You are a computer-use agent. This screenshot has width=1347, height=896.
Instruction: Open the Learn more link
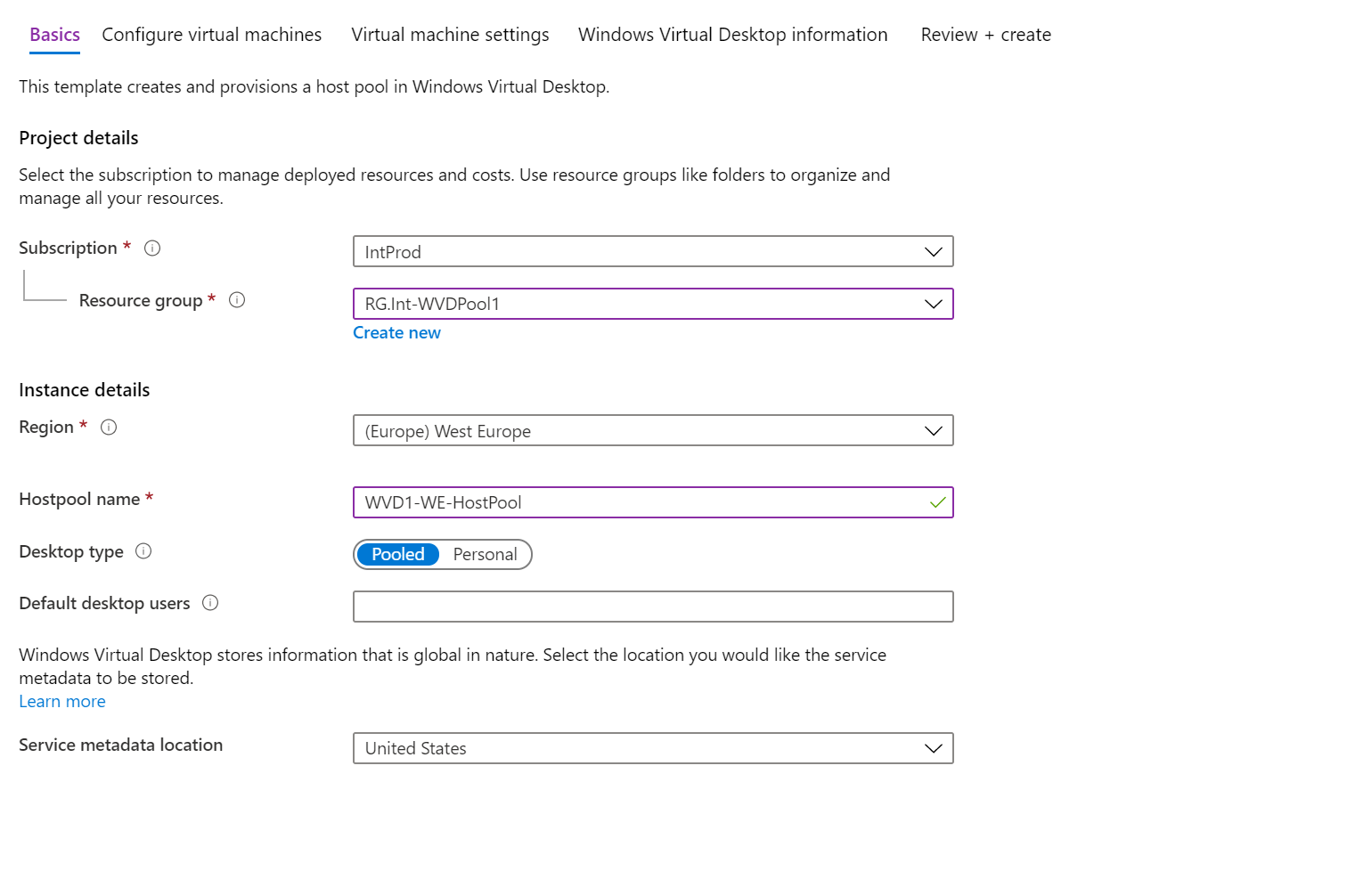coord(62,701)
